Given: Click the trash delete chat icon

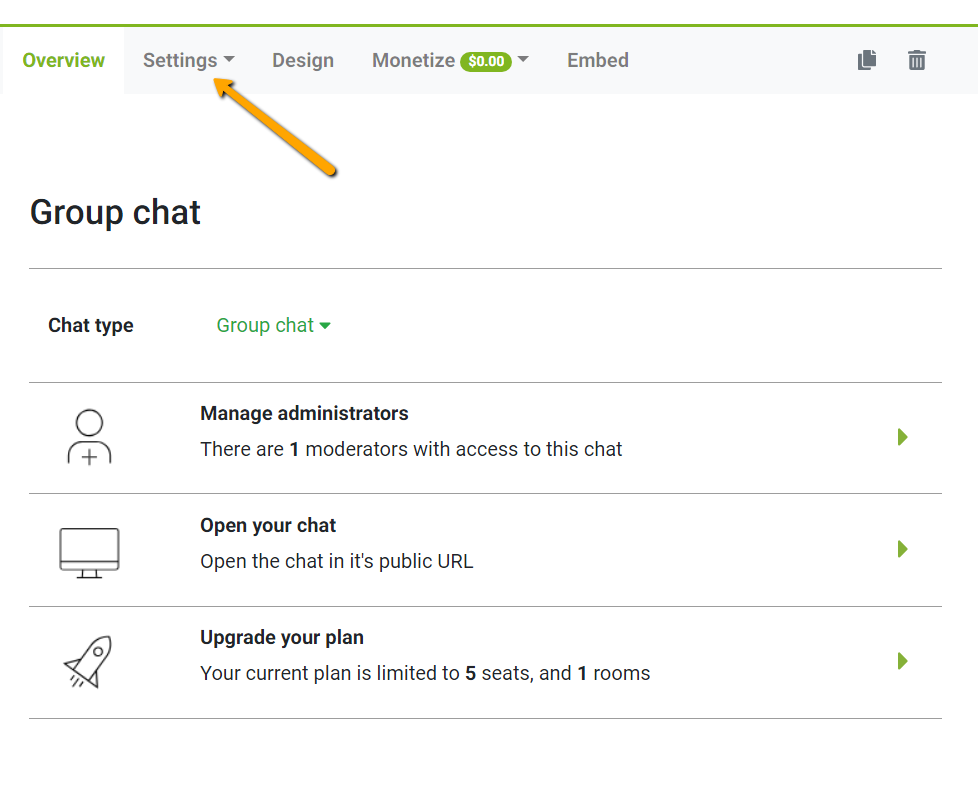Looking at the screenshot, I should (916, 60).
